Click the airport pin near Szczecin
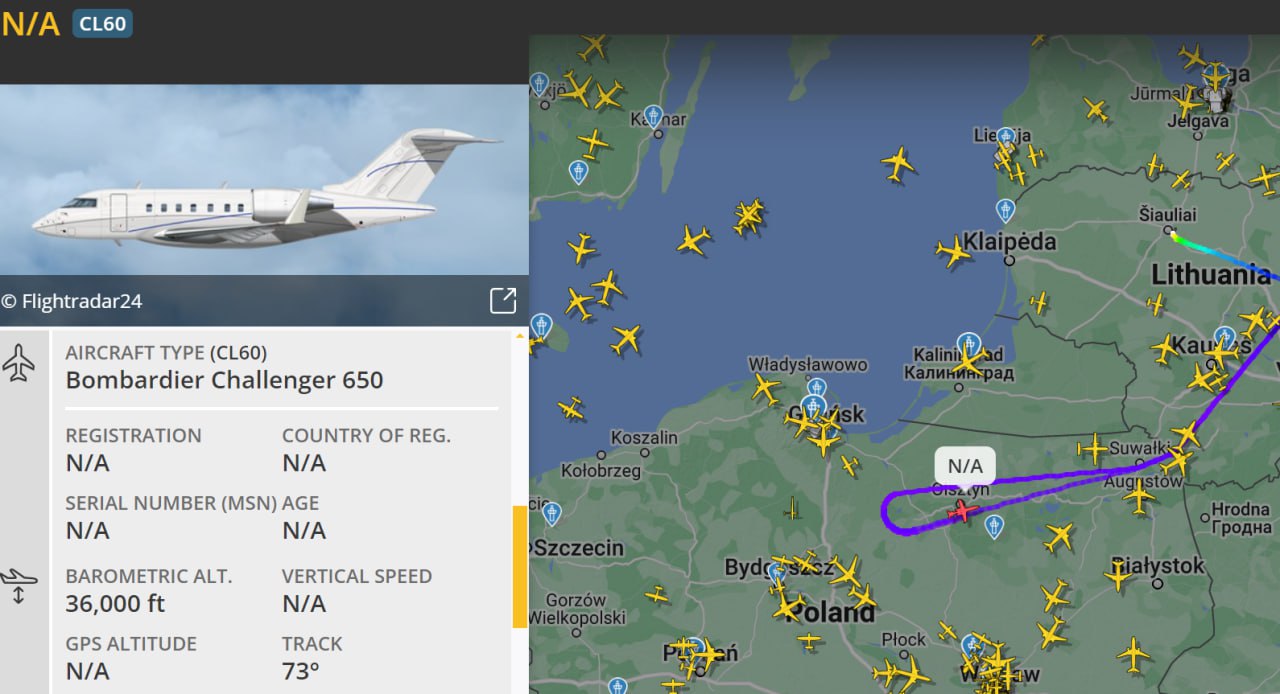 click(x=551, y=514)
